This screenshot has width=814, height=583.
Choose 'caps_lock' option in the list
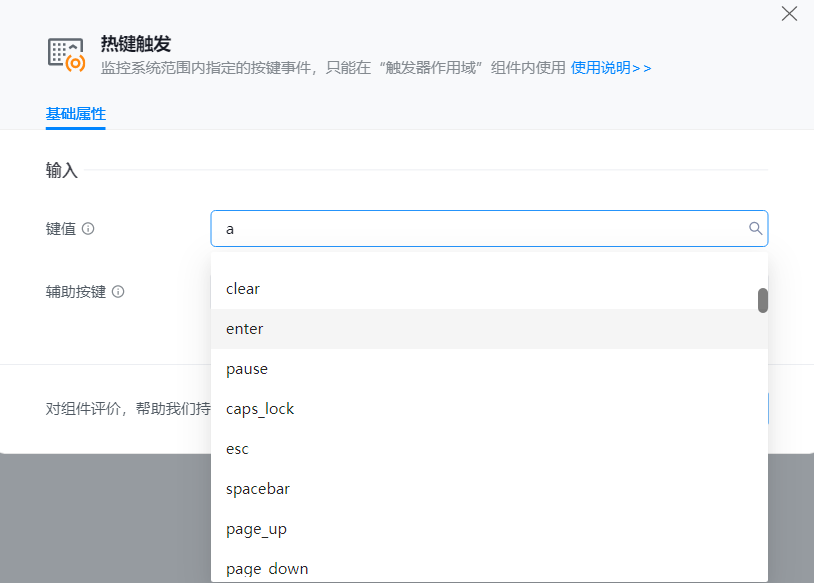[x=260, y=409]
